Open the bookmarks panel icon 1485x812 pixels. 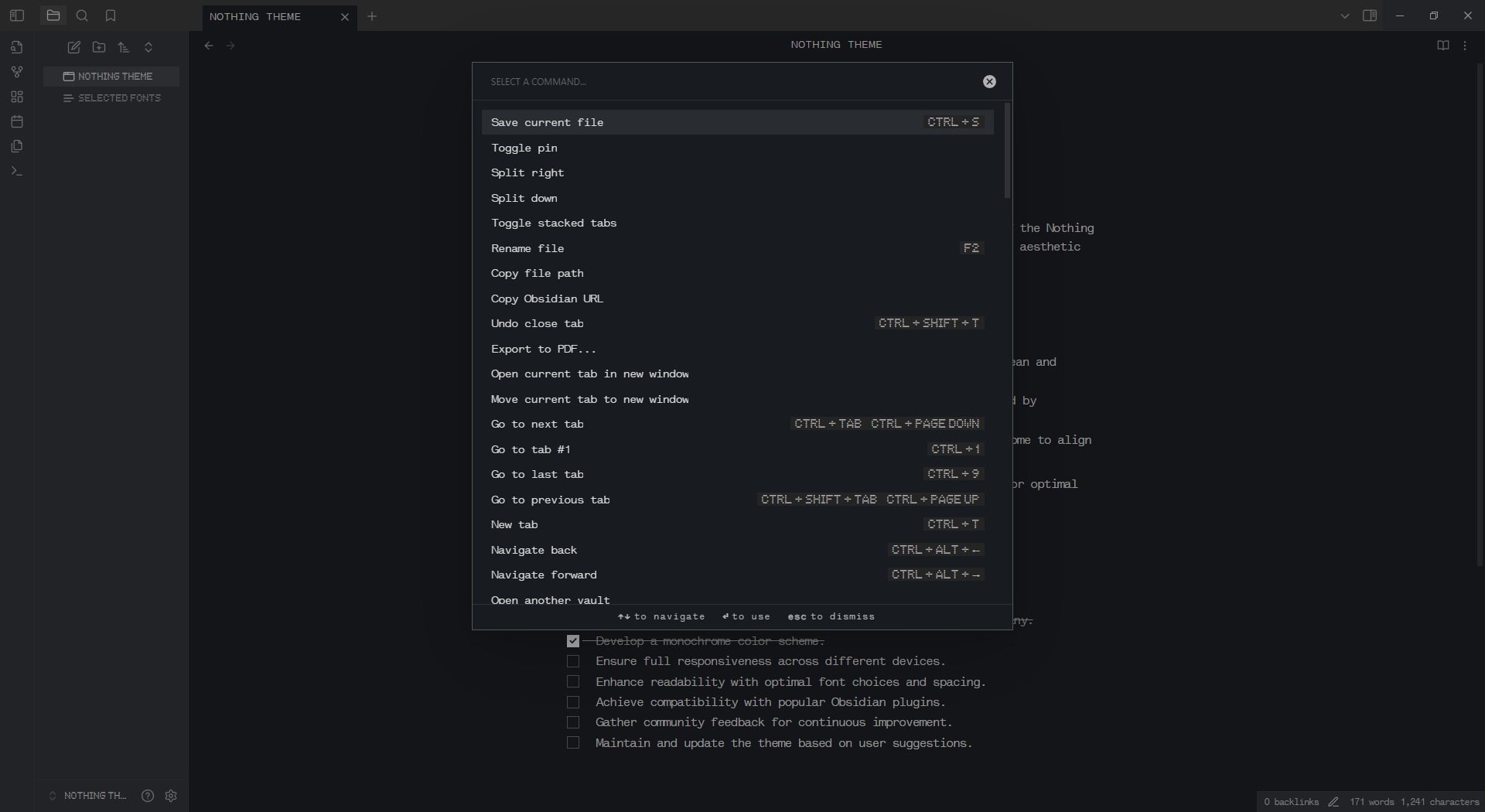click(111, 15)
